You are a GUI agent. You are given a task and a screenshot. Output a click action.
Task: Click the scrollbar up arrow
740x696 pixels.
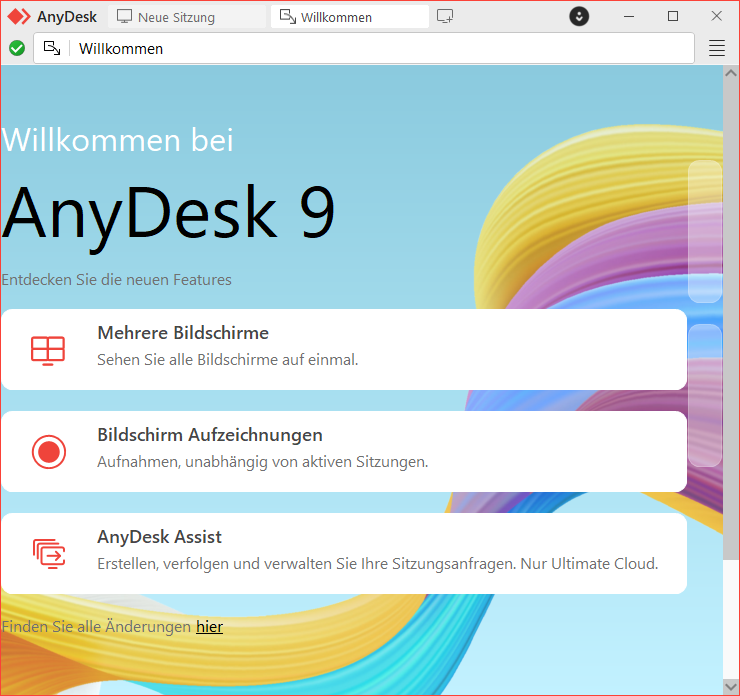pos(731,73)
